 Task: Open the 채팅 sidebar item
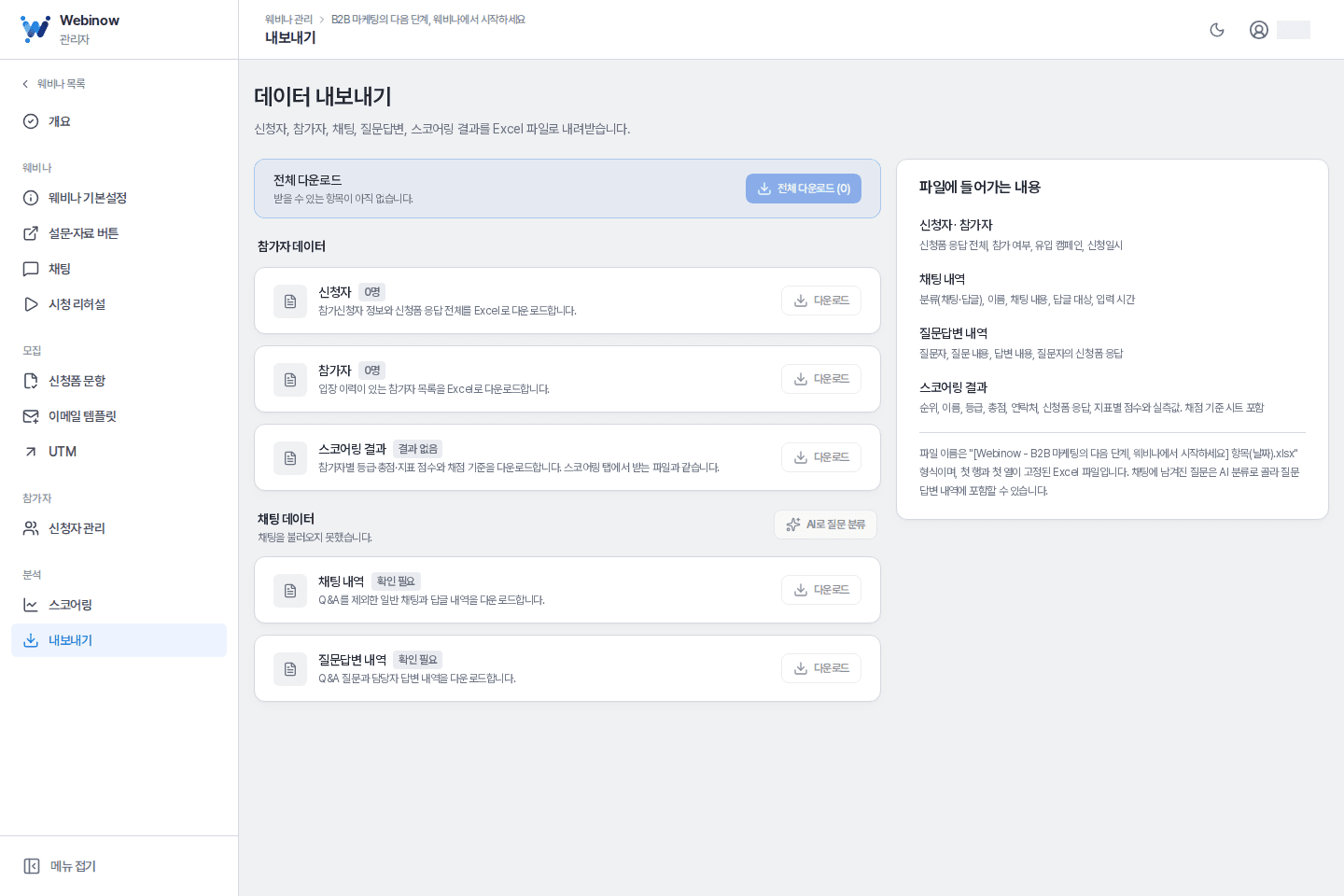[119, 269]
